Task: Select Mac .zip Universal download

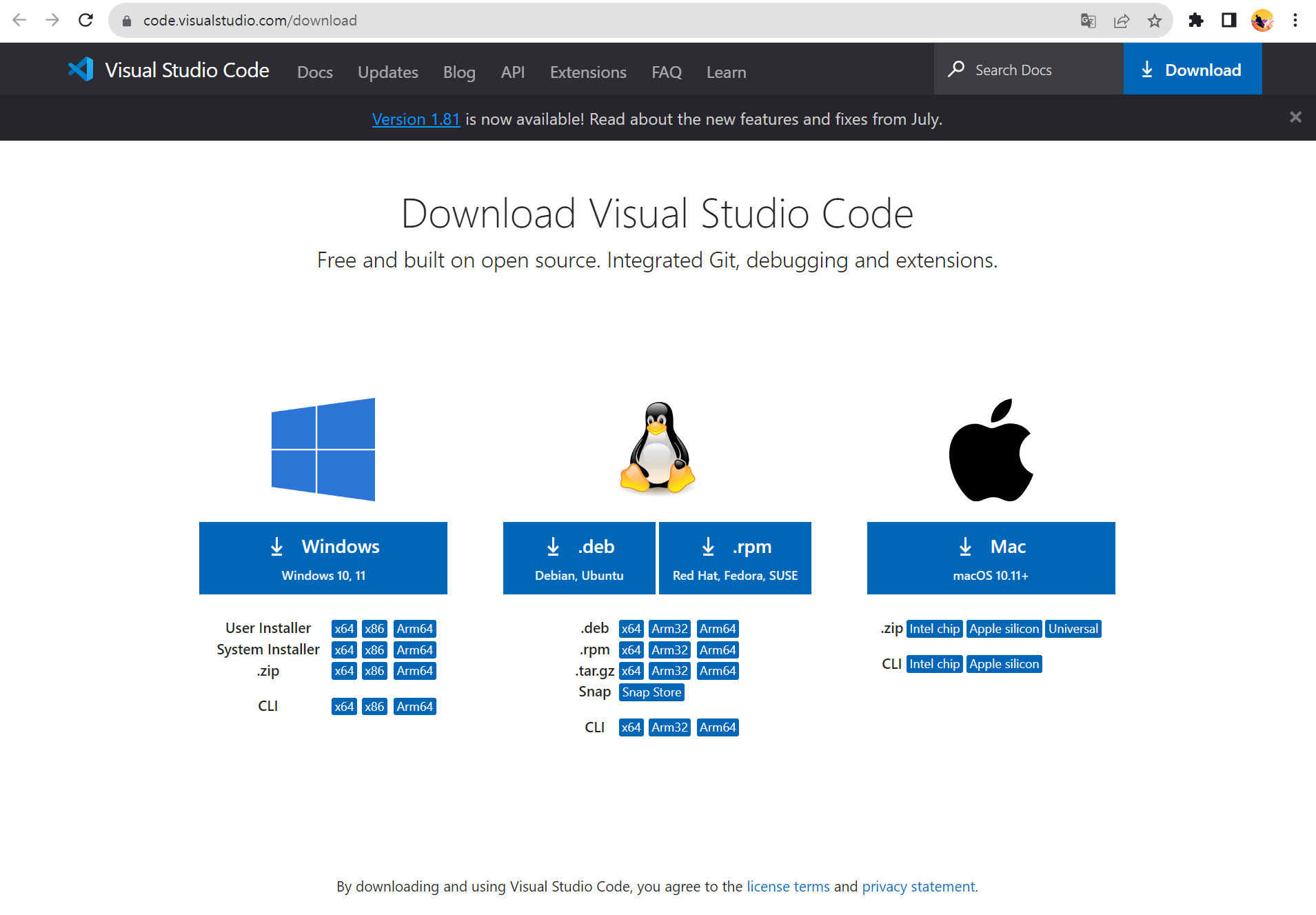Action: tap(1073, 629)
